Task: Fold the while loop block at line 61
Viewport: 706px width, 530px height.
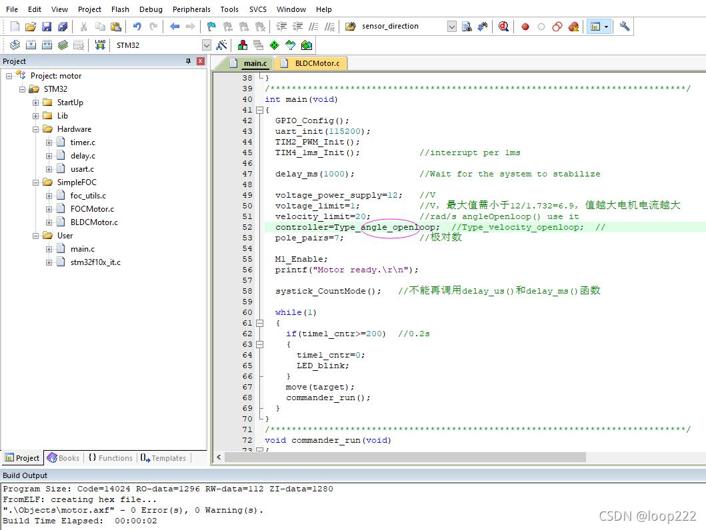Action: (x=259, y=323)
